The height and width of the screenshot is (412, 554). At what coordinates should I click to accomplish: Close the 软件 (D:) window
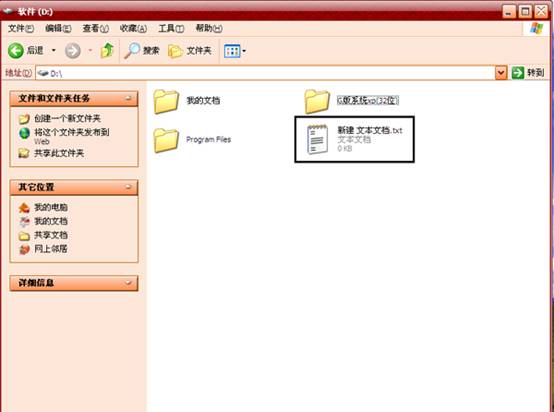coord(541,12)
